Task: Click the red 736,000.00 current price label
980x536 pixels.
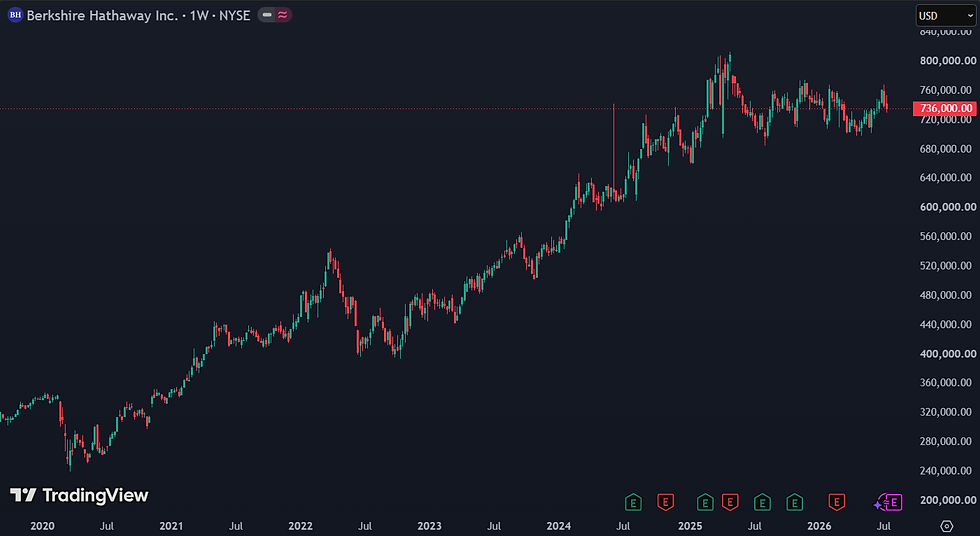Action: pyautogui.click(x=945, y=109)
